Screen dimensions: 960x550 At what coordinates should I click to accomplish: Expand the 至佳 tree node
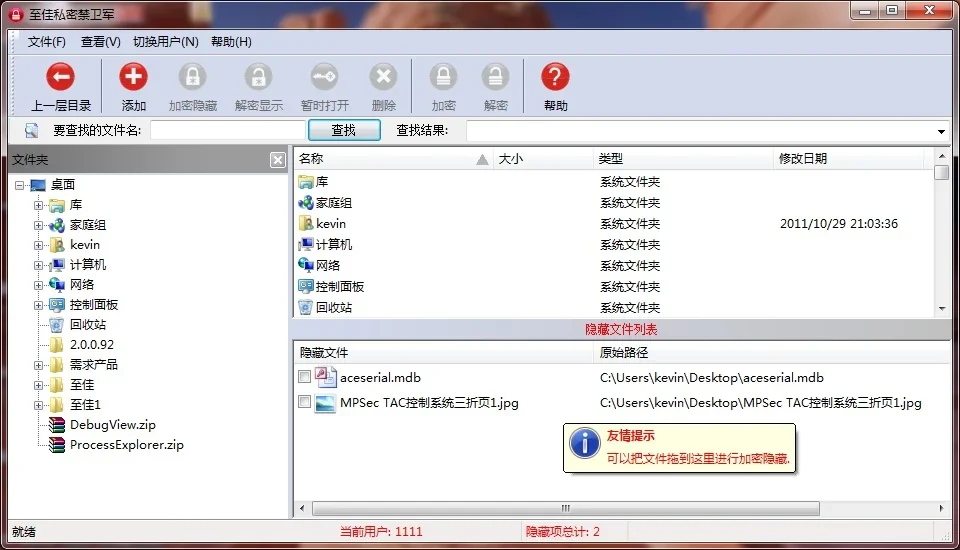click(39, 385)
